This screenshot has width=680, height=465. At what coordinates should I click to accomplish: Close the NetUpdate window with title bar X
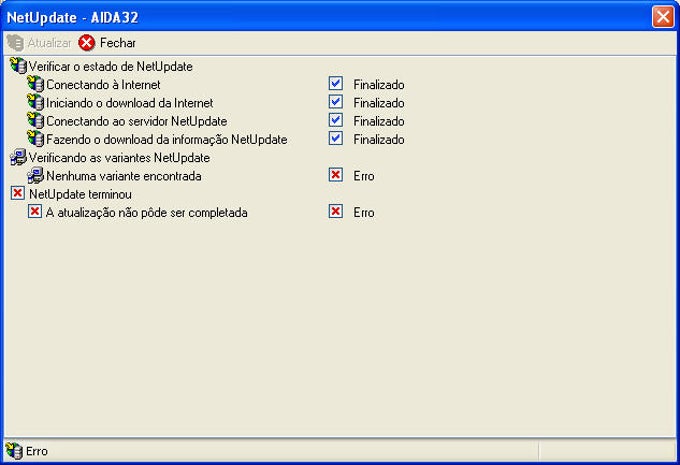click(663, 17)
